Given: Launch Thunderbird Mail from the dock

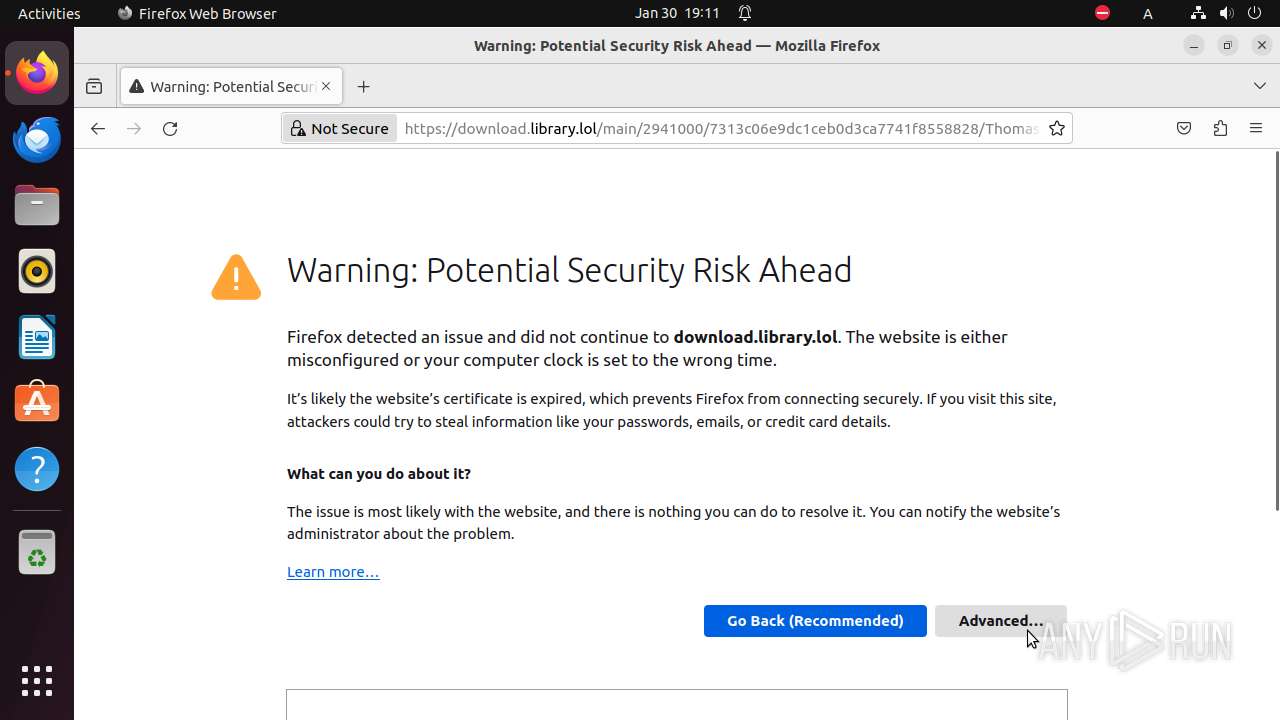Looking at the screenshot, I should coord(37,140).
